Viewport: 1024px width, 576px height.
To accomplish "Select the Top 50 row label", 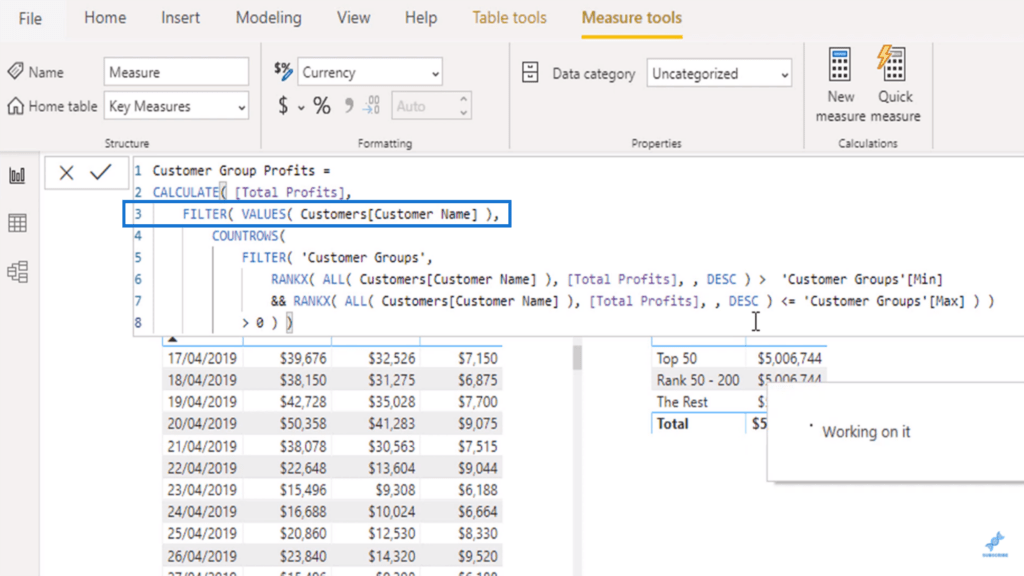I will click(x=677, y=359).
